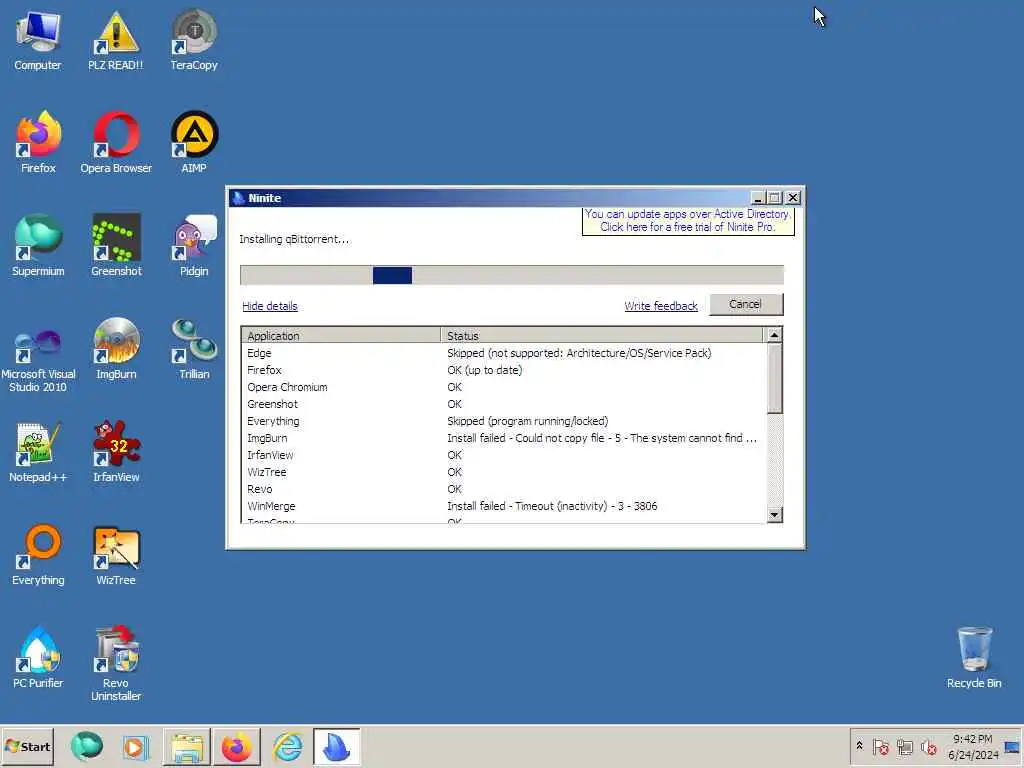Click the 'Skipped (program running/locked)' status
Image resolution: width=1024 pixels, height=768 pixels.
[x=528, y=421]
